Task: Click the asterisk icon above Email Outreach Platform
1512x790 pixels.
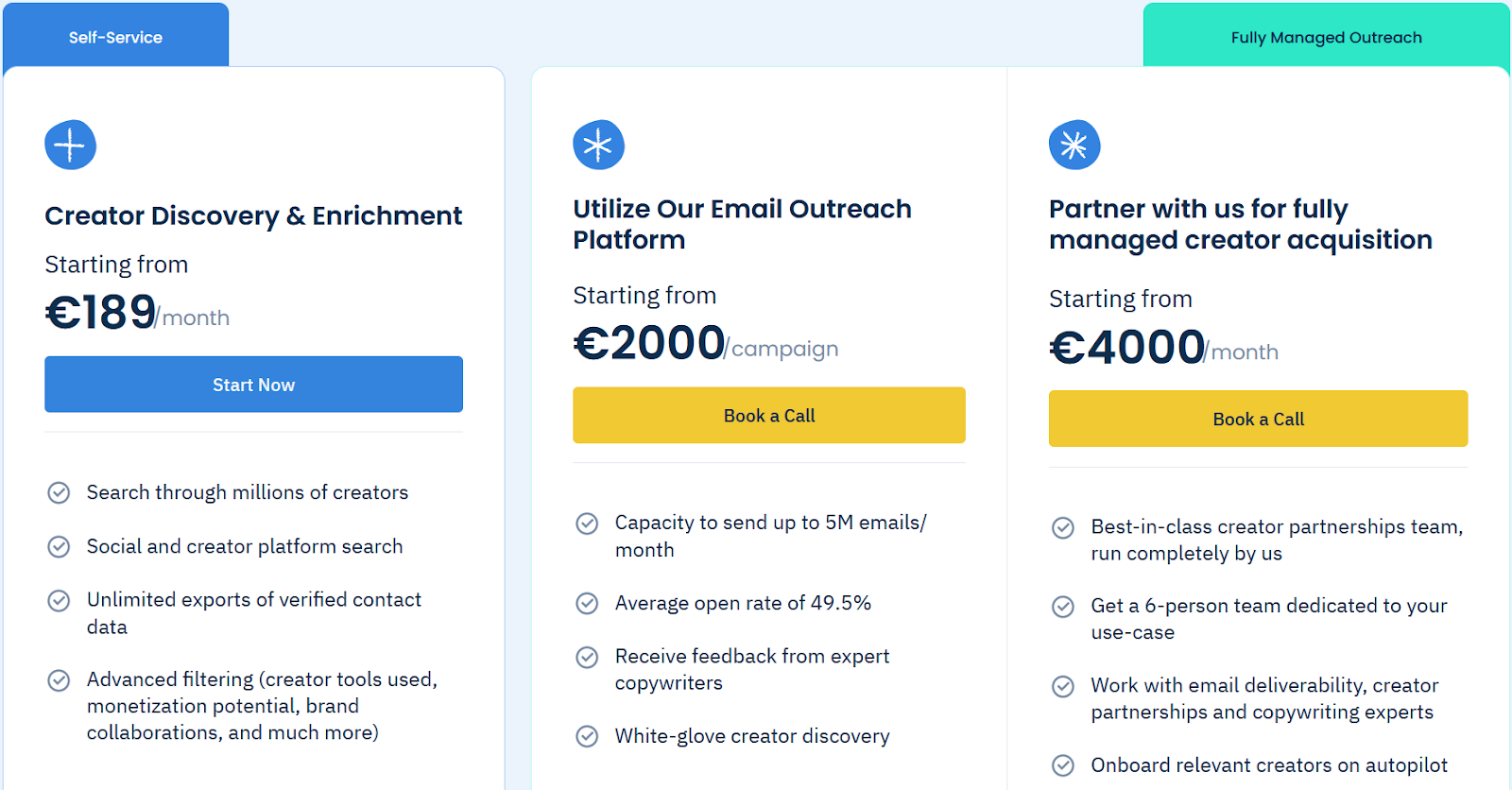Action: [x=598, y=145]
